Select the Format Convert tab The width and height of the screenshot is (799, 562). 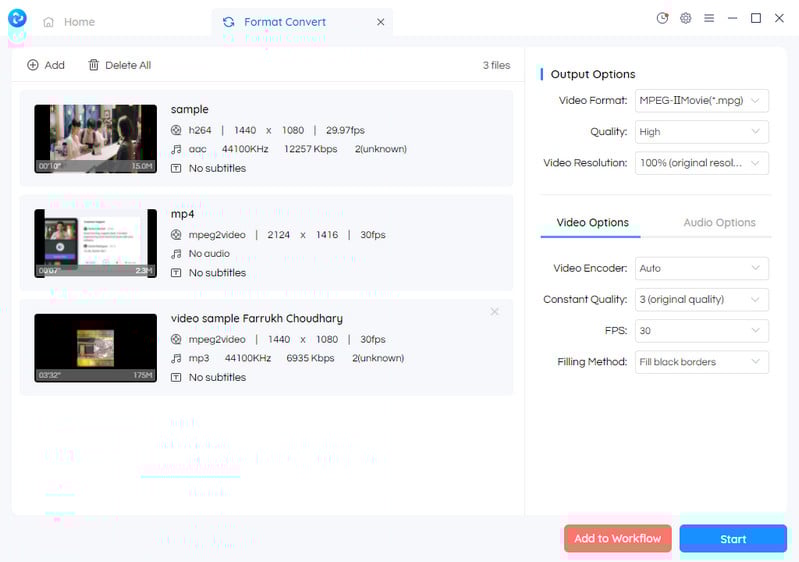coord(302,22)
